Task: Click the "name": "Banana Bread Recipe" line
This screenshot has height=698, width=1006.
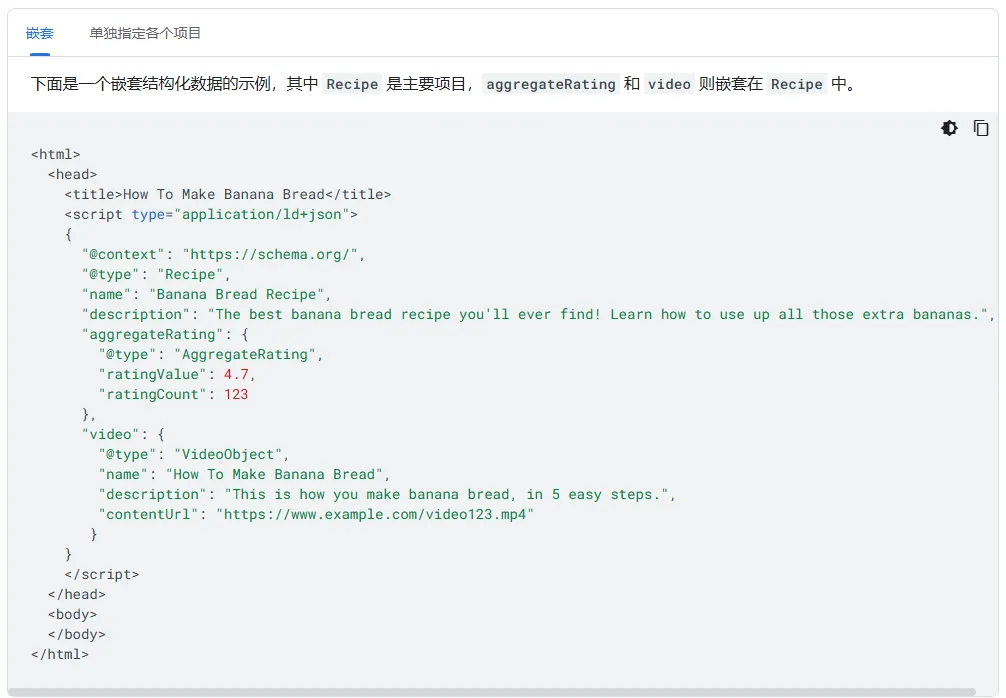Action: point(207,294)
